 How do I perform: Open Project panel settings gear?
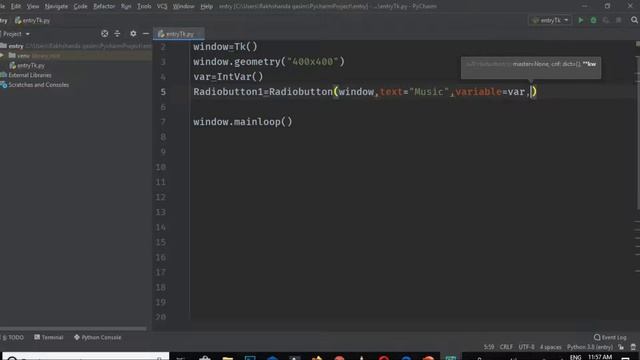(133, 34)
